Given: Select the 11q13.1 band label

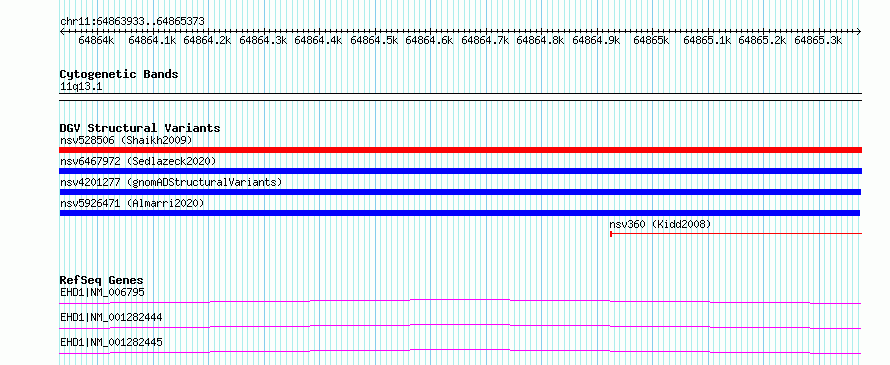Looking at the screenshot, I should [x=81, y=87].
